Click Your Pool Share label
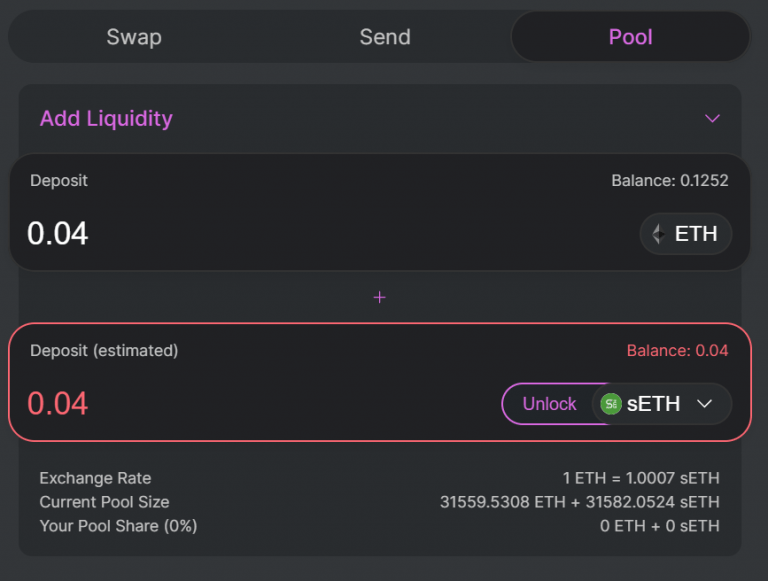Image resolution: width=768 pixels, height=581 pixels. pyautogui.click(x=118, y=526)
